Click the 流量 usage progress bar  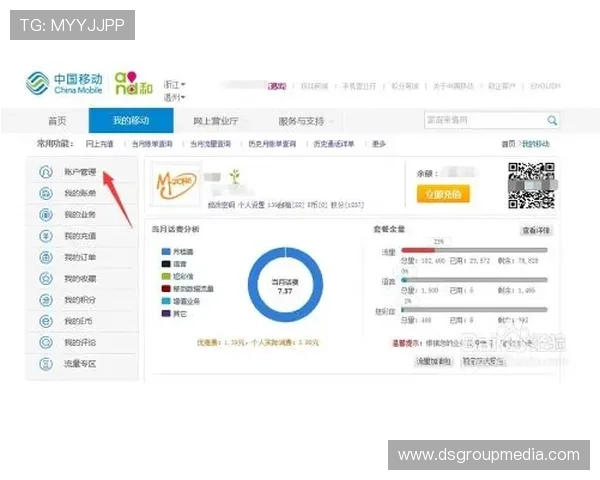pyautogui.click(x=474, y=250)
